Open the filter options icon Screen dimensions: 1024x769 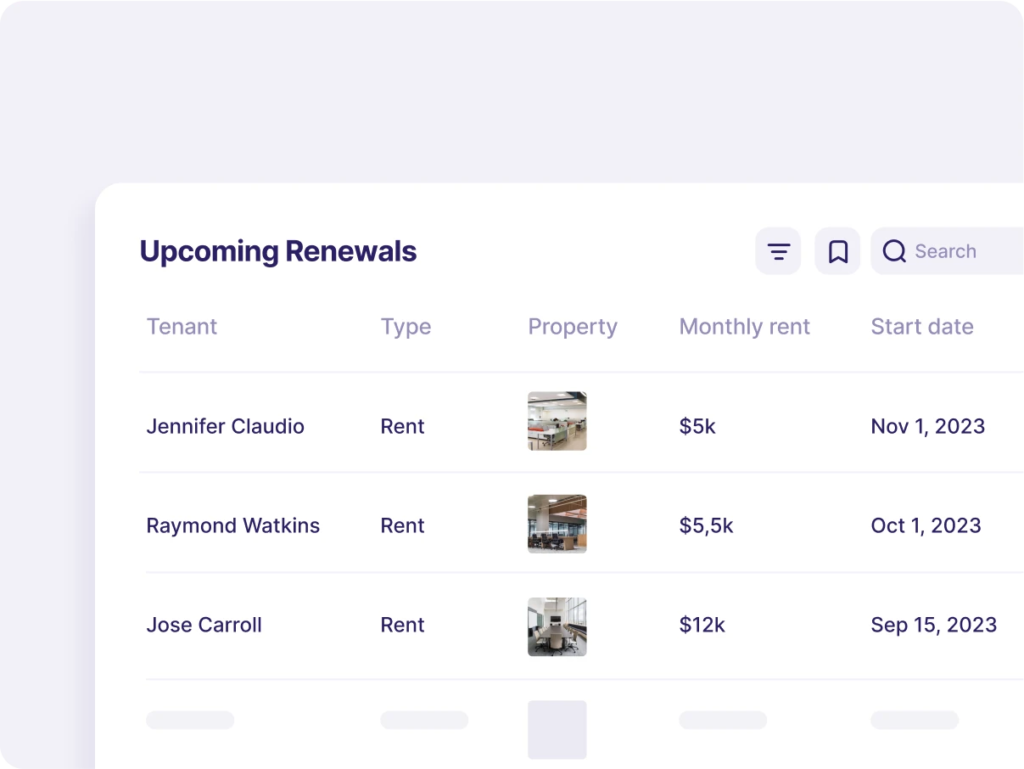tap(778, 251)
